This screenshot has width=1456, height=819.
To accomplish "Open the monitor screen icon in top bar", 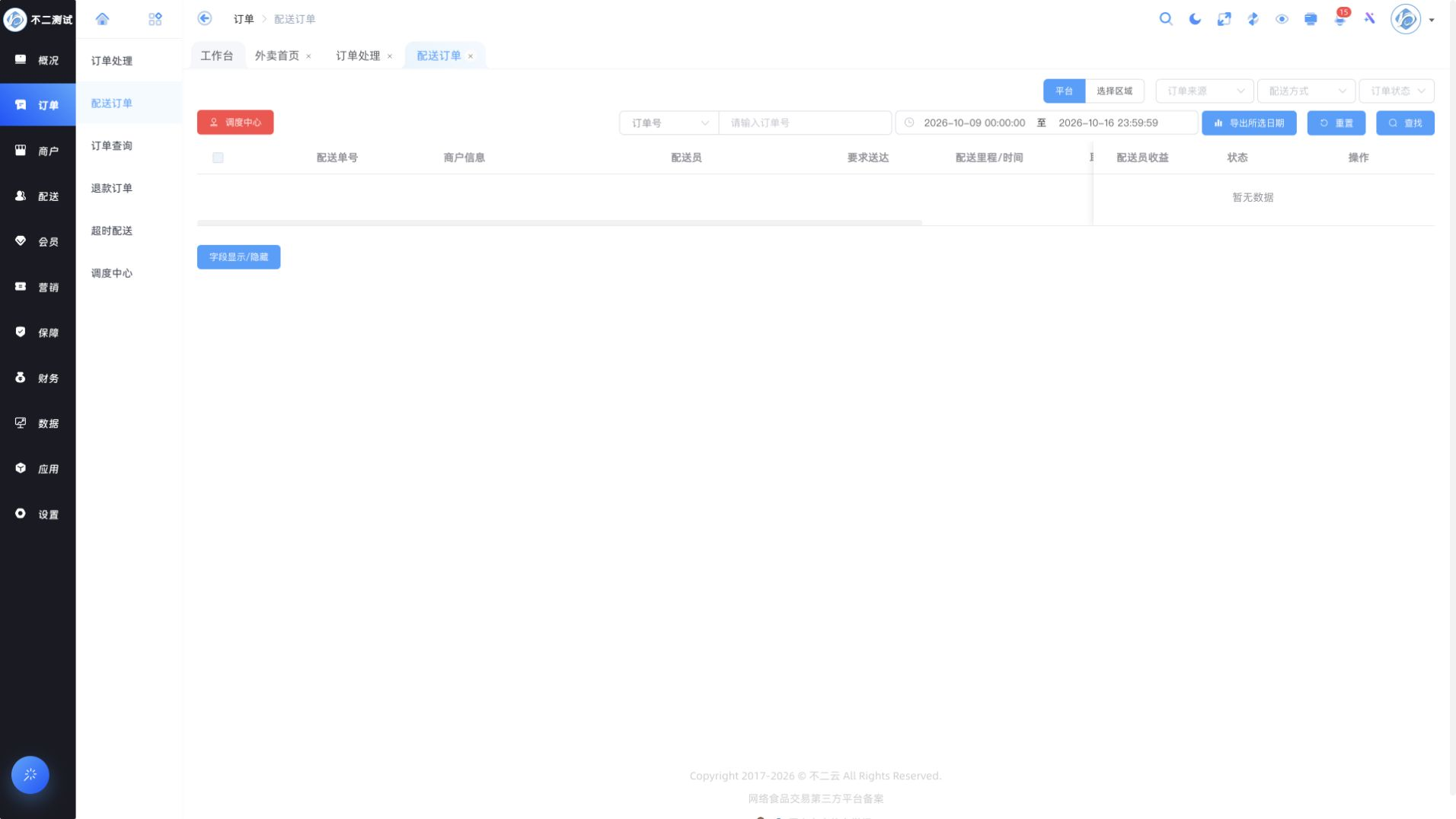I will tap(1311, 19).
